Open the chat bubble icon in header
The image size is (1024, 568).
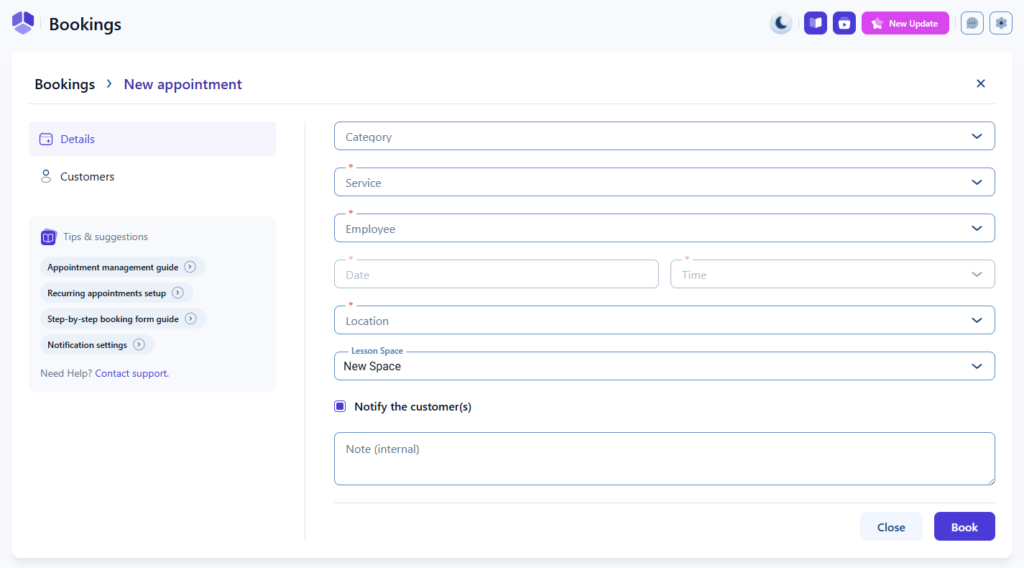(x=972, y=23)
